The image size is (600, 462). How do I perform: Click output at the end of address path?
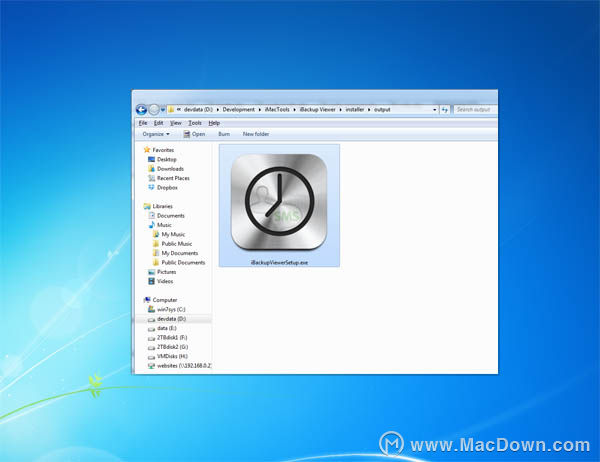[x=382, y=109]
